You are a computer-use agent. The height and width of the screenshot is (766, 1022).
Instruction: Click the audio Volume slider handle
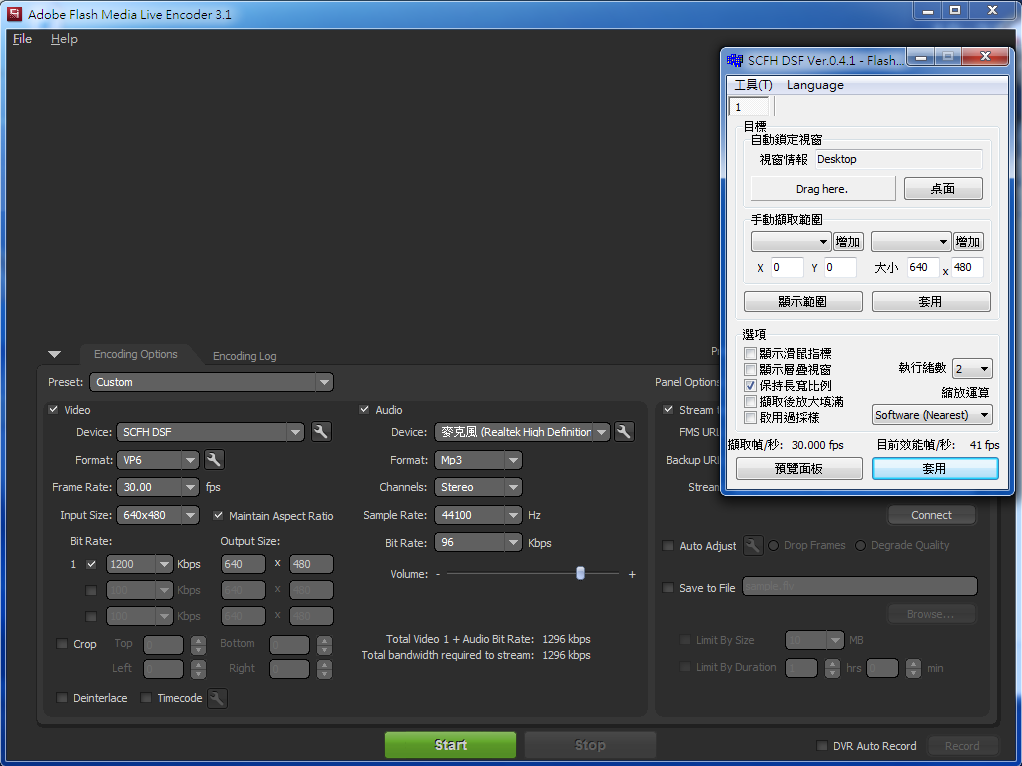[580, 574]
